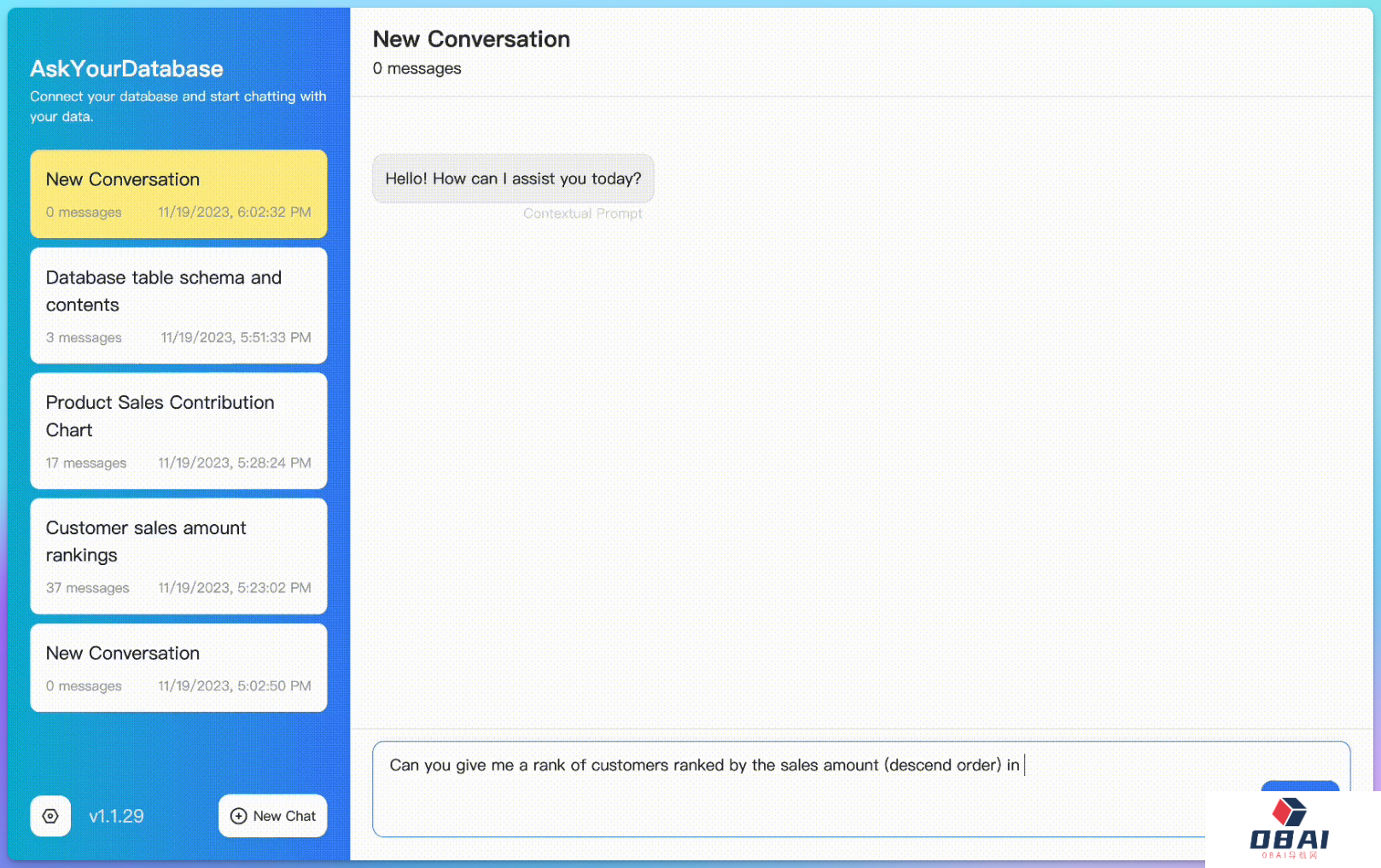Start a New Chat
This screenshot has width=1381, height=868.
273,816
